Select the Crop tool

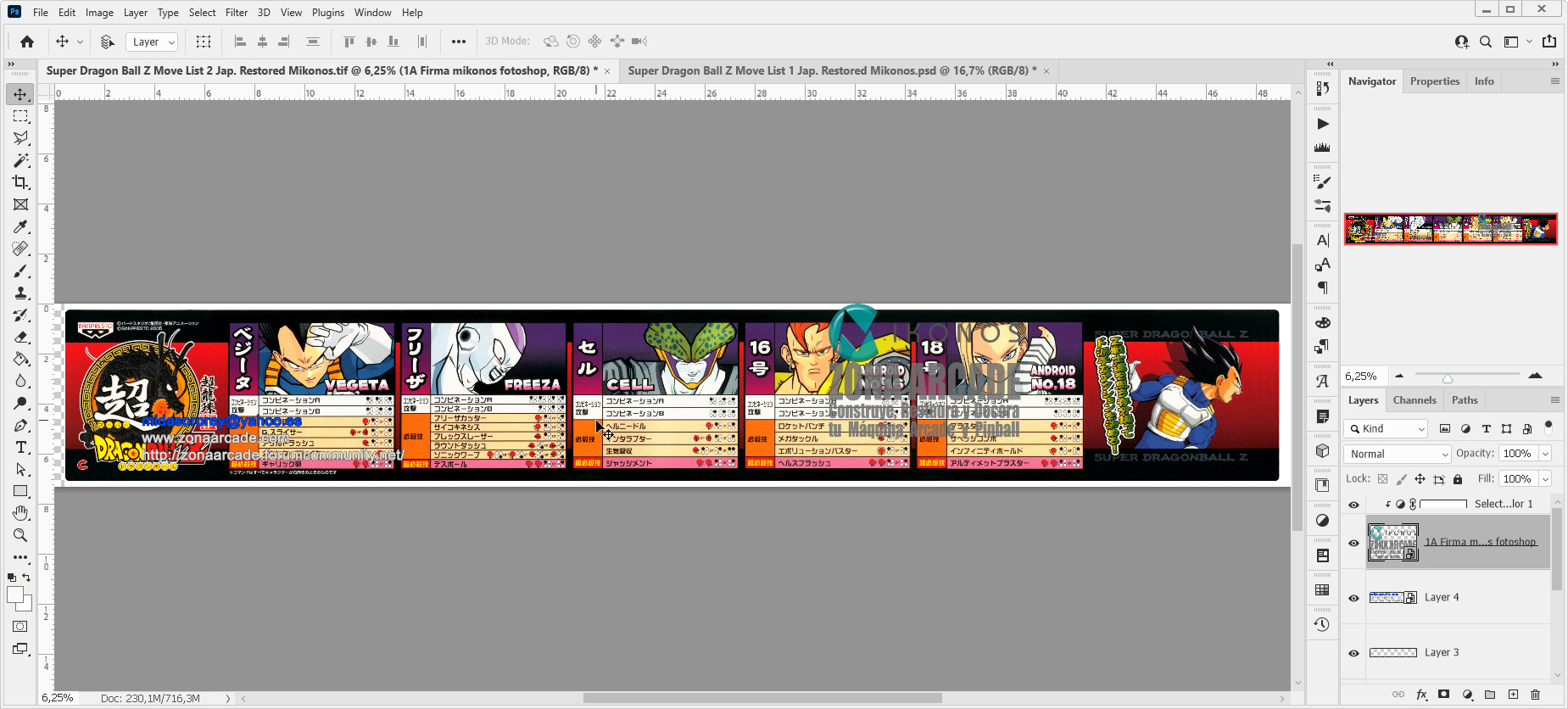click(20, 182)
